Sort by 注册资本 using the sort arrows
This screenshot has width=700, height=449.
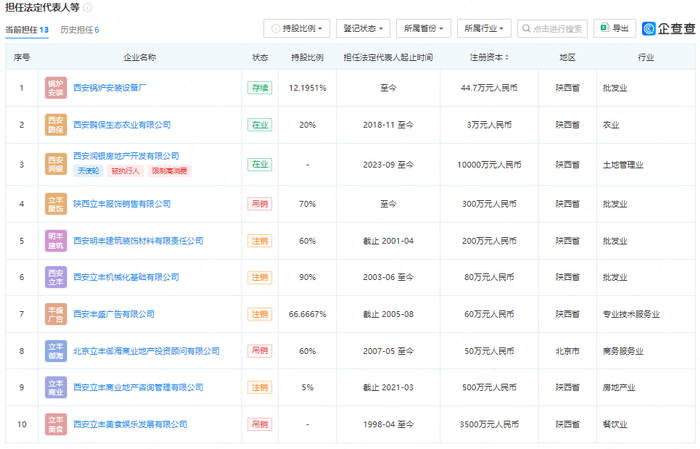click(507, 58)
